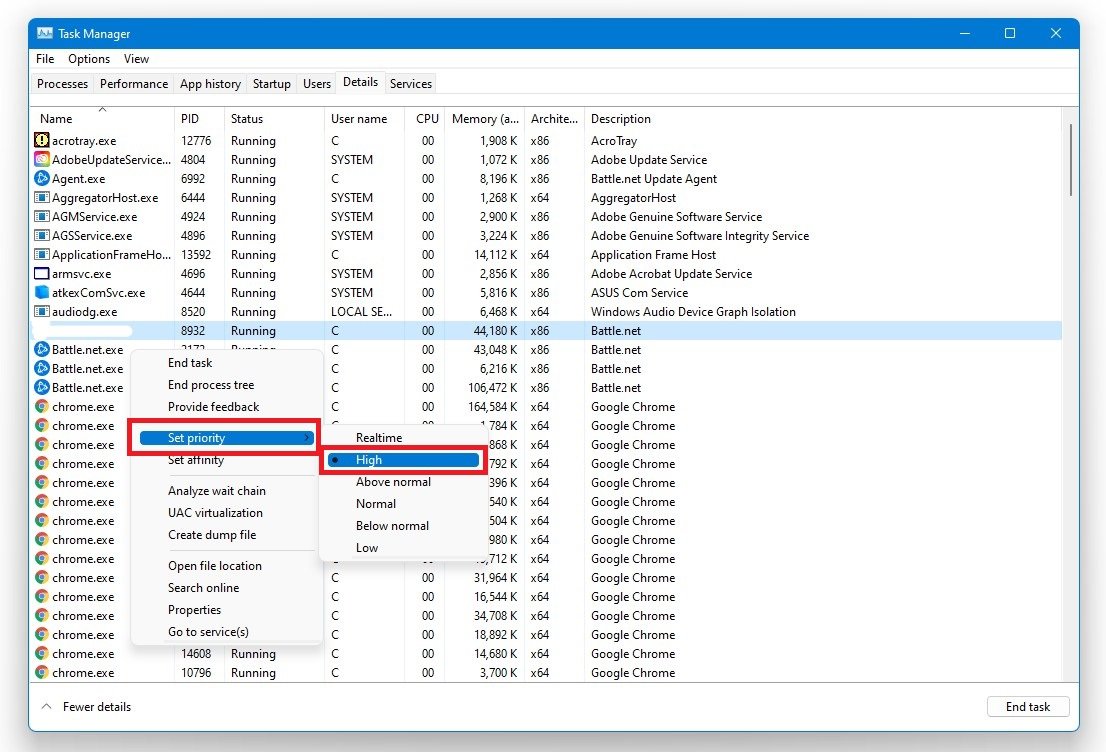
Task: Click the acrotray.exe process icon
Action: tap(42, 141)
